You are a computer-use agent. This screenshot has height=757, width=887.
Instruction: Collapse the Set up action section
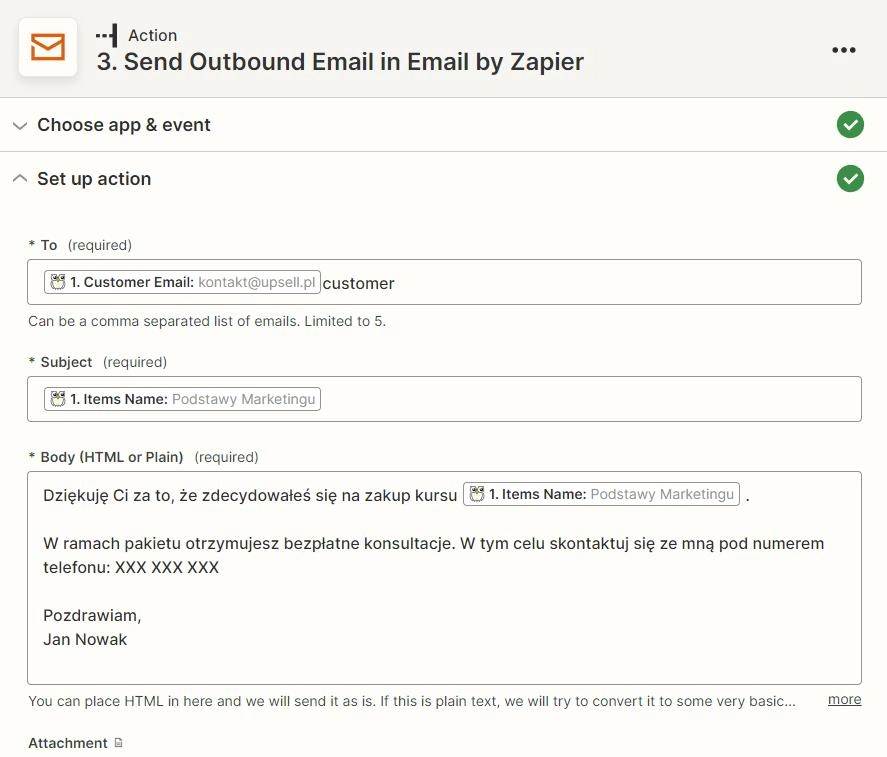(20, 179)
